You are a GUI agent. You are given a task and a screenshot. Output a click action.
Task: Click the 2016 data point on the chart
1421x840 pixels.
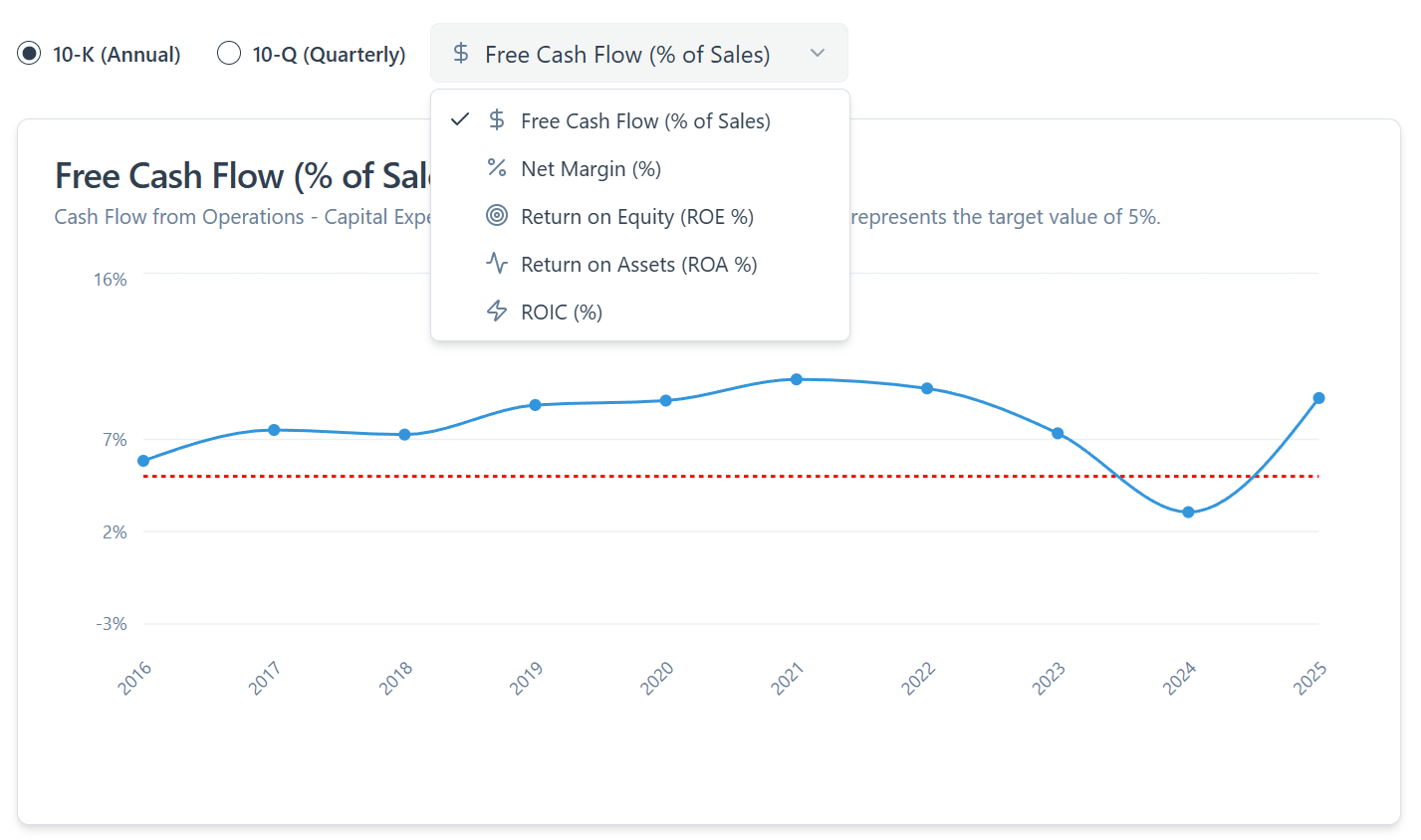(x=143, y=461)
